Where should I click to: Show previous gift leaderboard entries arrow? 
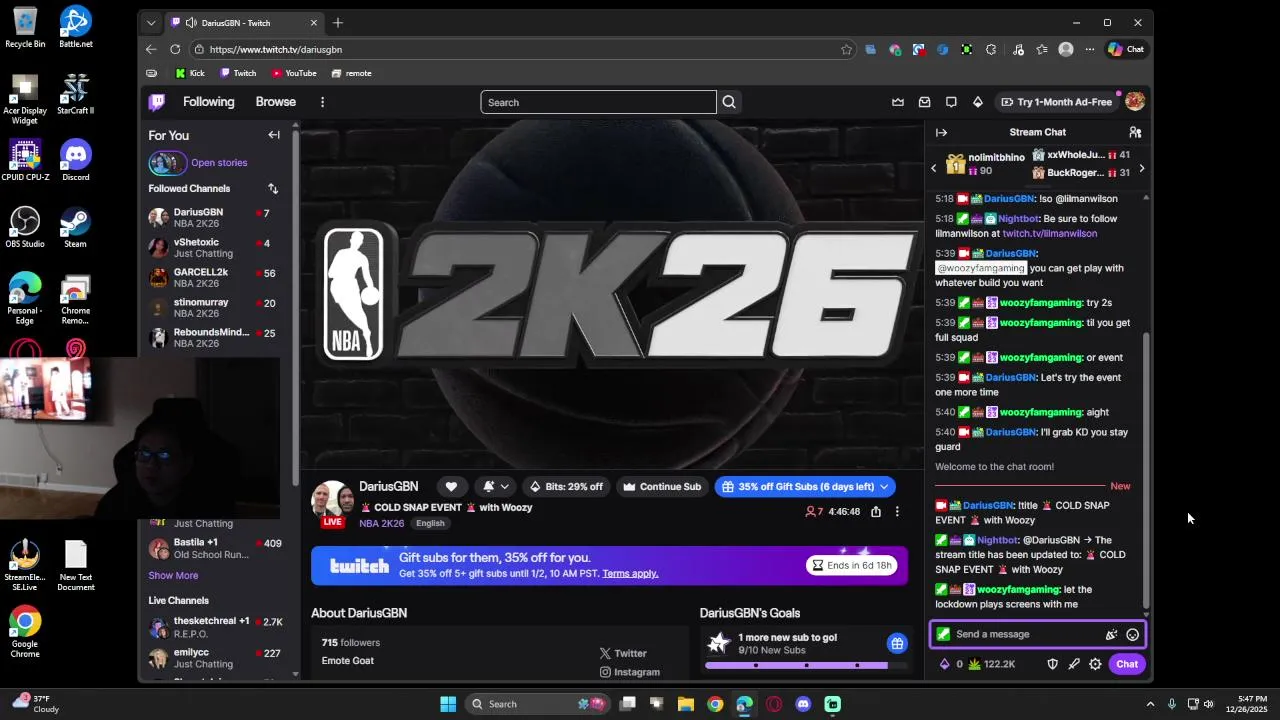click(x=934, y=169)
